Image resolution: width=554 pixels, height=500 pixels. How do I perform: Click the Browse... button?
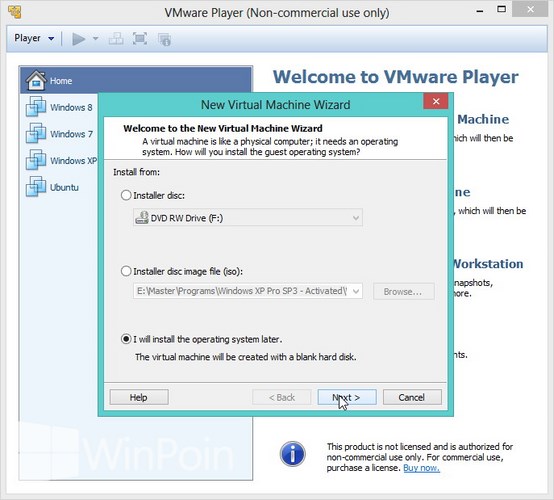(403, 292)
